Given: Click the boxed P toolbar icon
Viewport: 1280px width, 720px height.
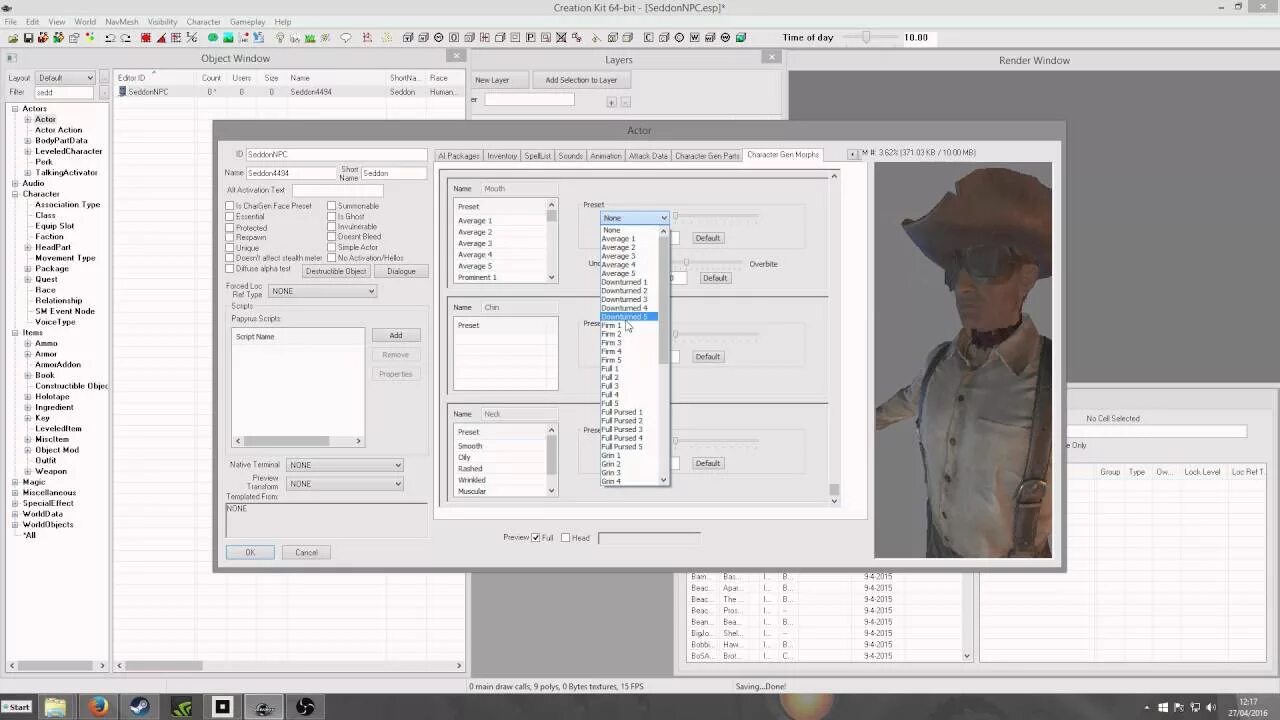Looking at the screenshot, I should click(x=530, y=38).
